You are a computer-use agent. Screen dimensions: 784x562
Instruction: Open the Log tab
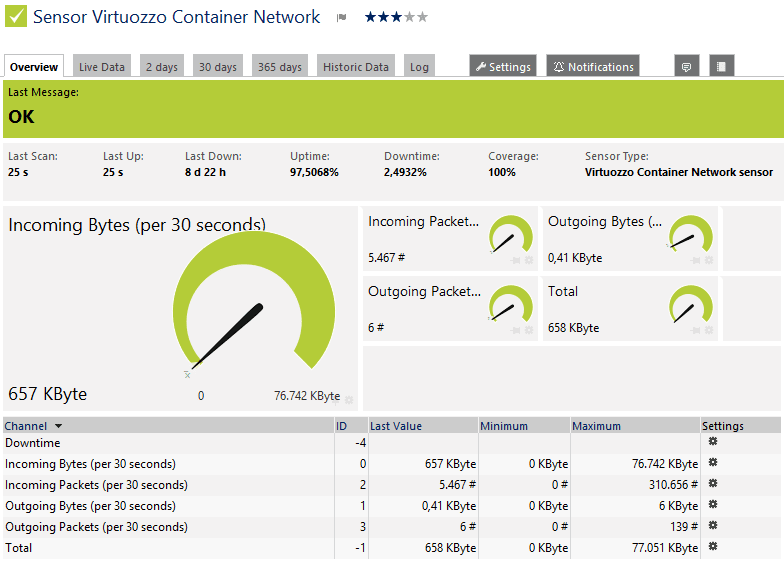tap(420, 66)
